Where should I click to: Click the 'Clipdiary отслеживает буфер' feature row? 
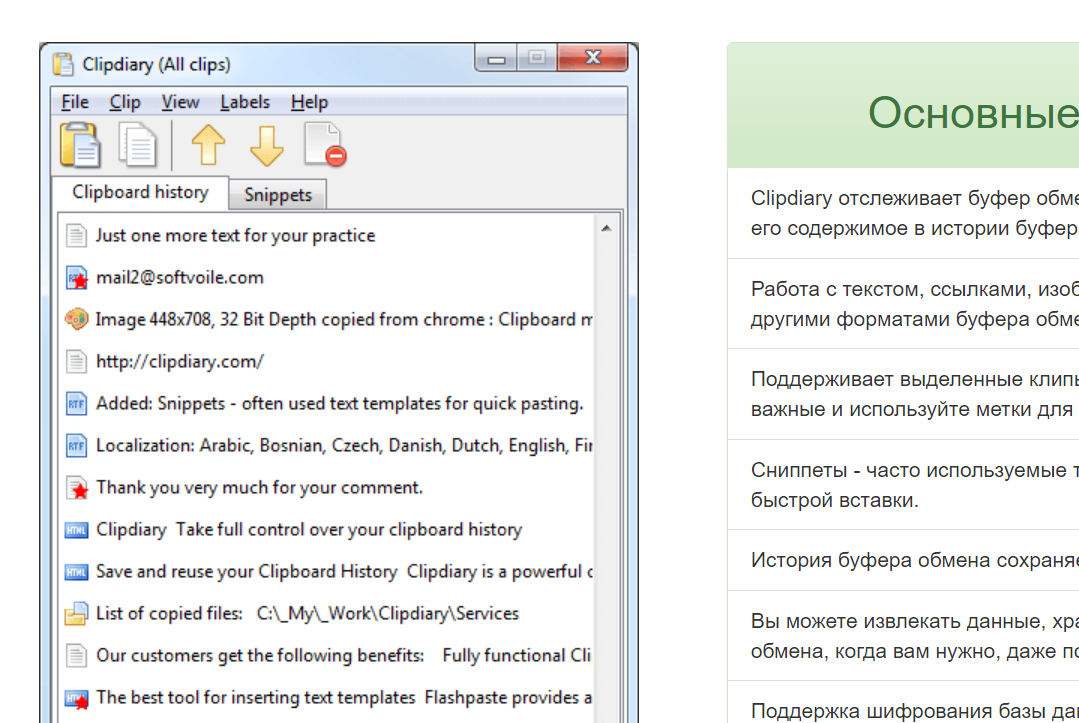tap(903, 213)
